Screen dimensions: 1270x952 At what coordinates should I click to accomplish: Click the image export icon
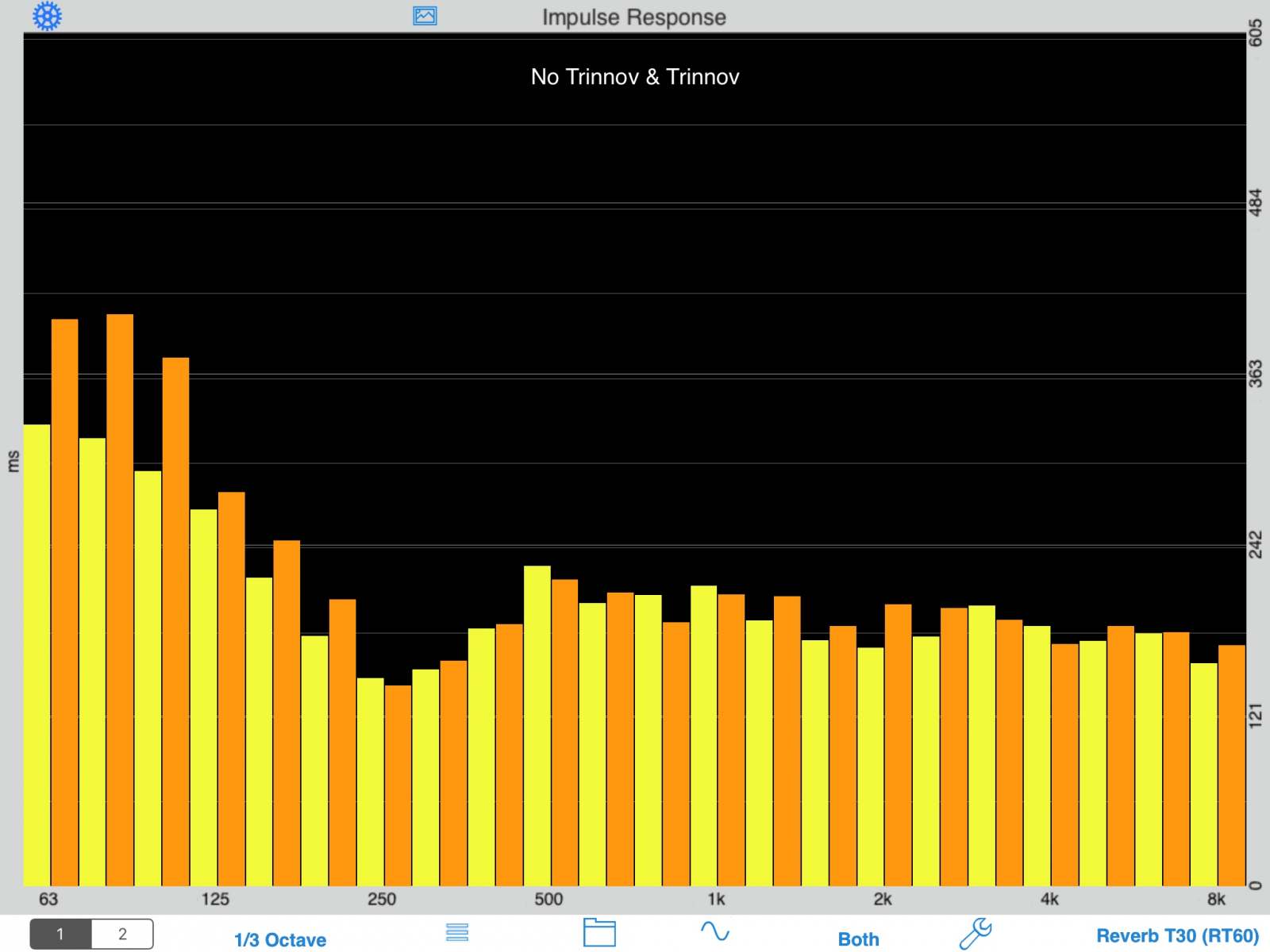pyautogui.click(x=425, y=16)
